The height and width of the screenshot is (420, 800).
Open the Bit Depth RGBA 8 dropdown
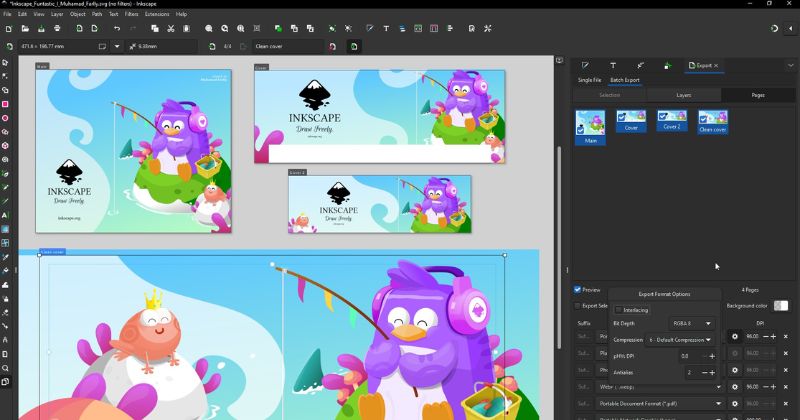(x=691, y=324)
